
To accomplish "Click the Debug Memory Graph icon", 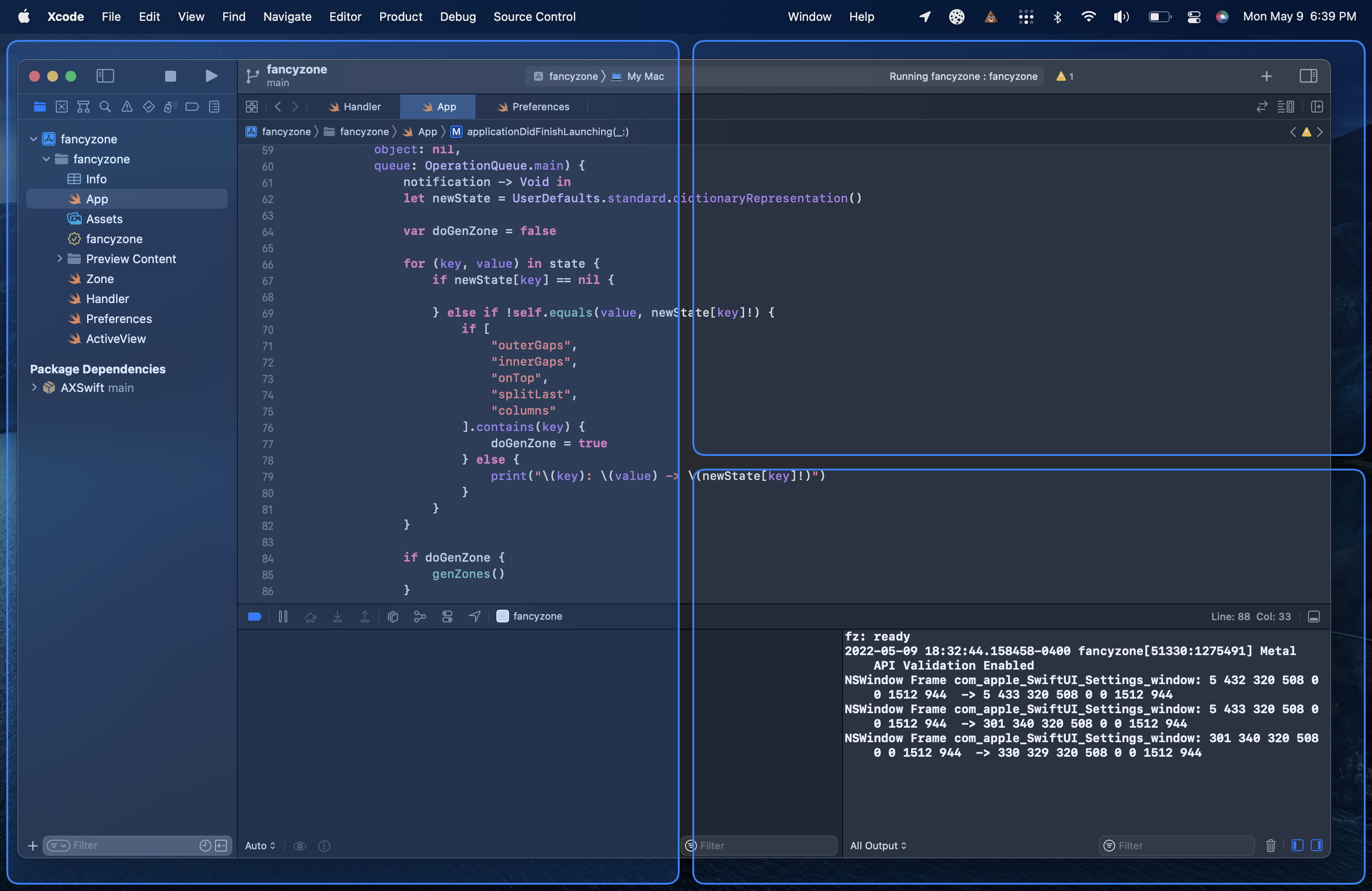I will (420, 617).
